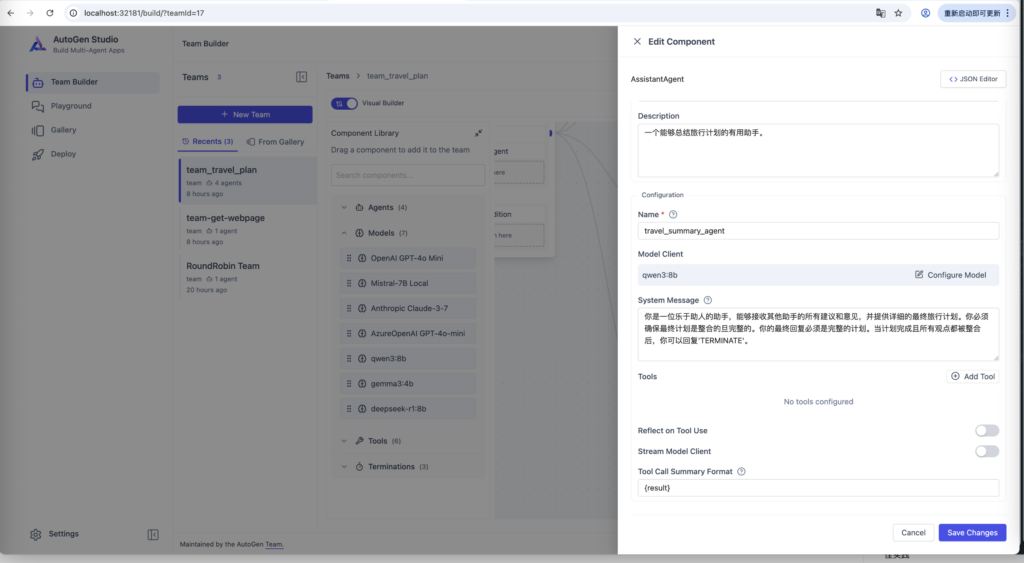This screenshot has width=1024, height=563.
Task: Go back in the browser
Action: [x=10, y=13]
